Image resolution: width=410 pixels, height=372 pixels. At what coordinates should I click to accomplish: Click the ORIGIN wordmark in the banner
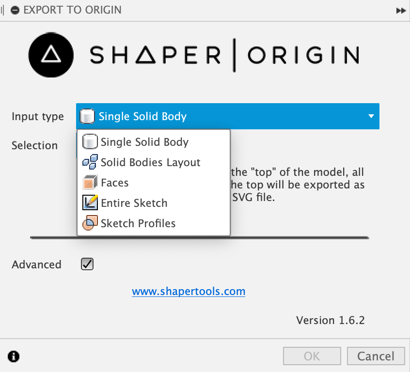click(304, 55)
